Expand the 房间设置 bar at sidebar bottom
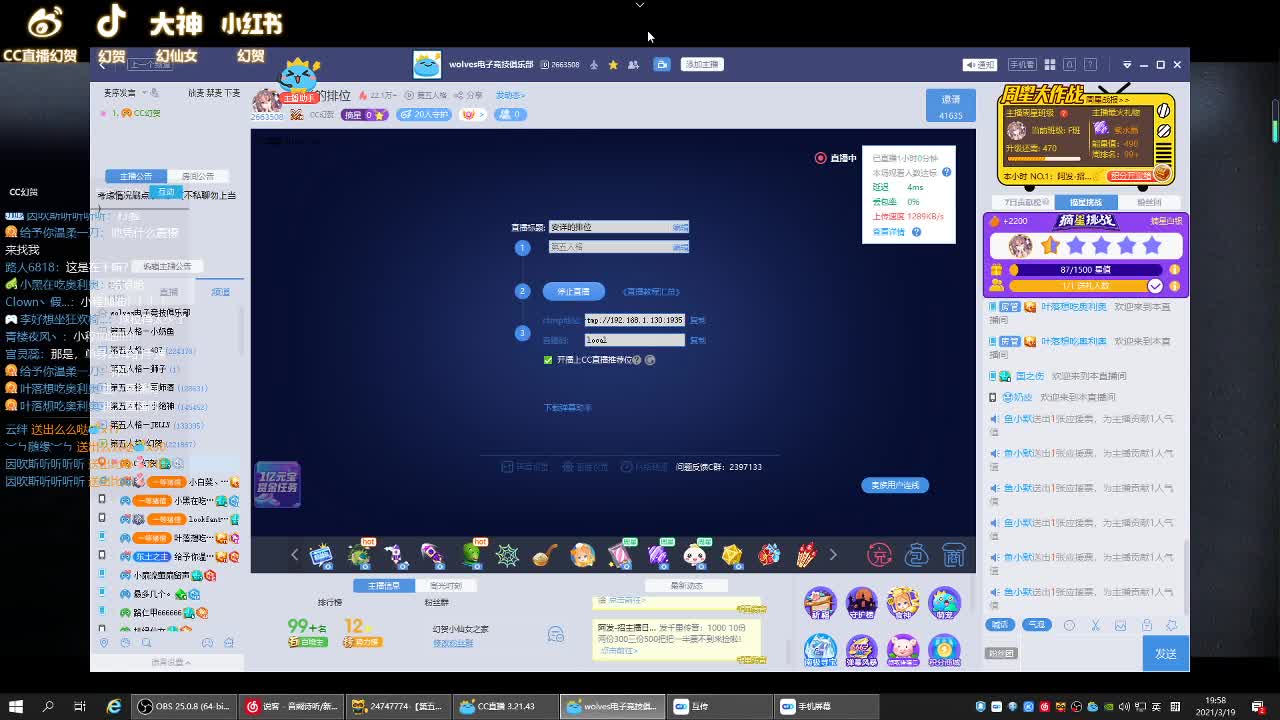The height and width of the screenshot is (720, 1280). coord(168,662)
